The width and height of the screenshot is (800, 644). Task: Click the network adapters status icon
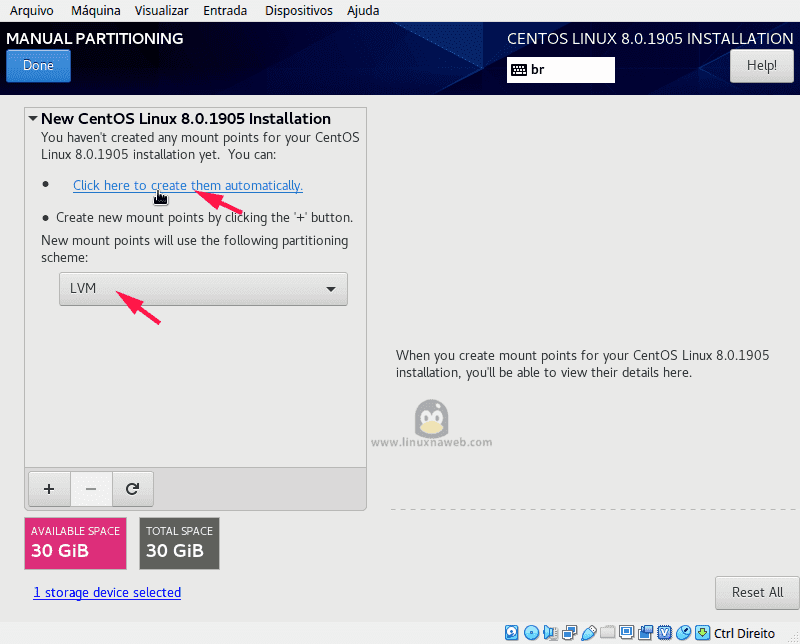click(x=569, y=633)
